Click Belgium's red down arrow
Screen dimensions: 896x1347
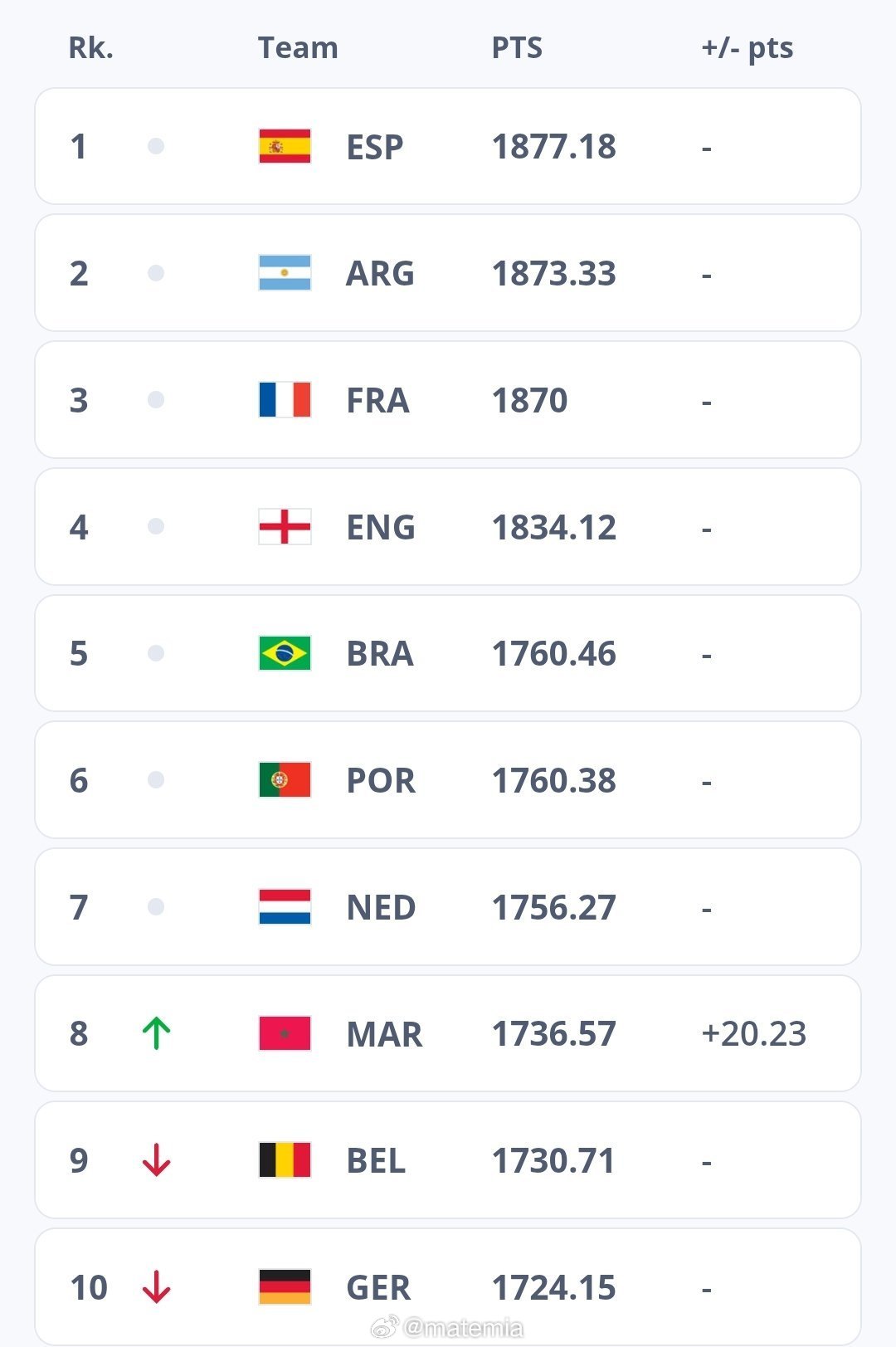pyautogui.click(x=156, y=1160)
